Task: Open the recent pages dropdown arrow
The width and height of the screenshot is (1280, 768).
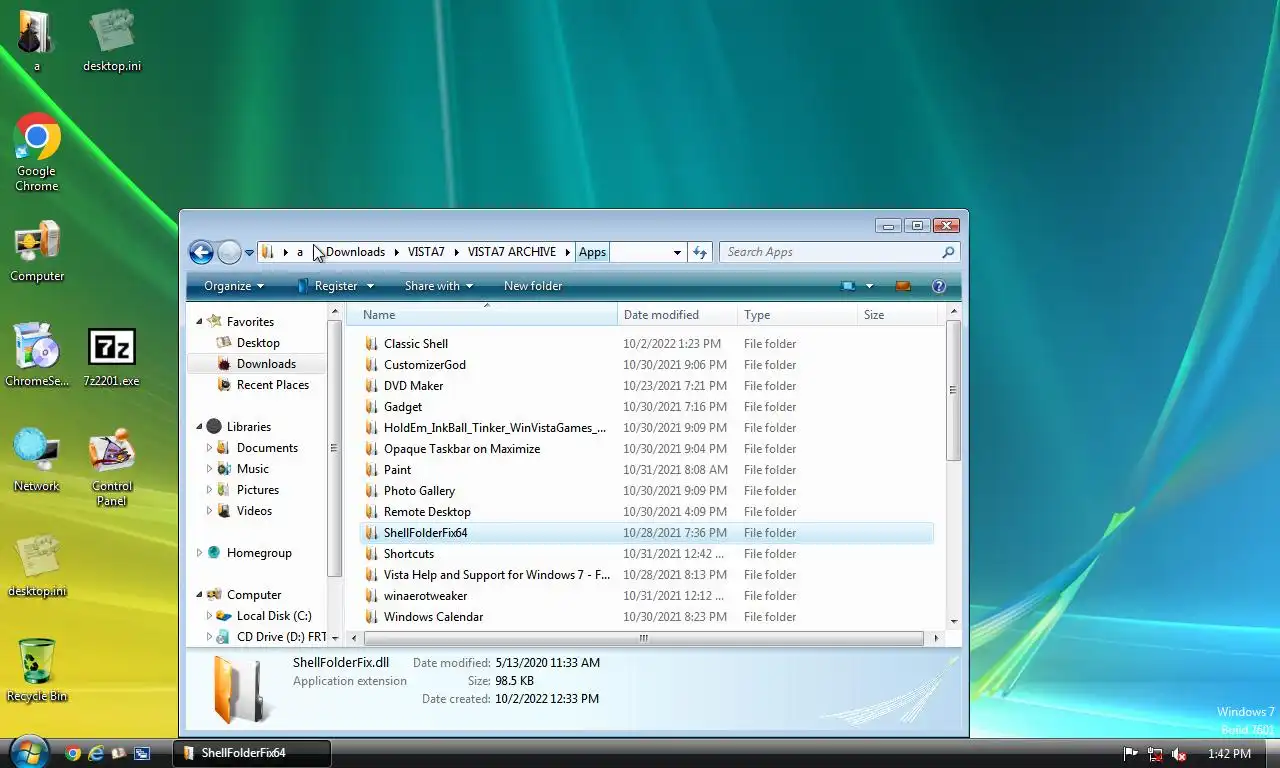Action: coord(249,253)
